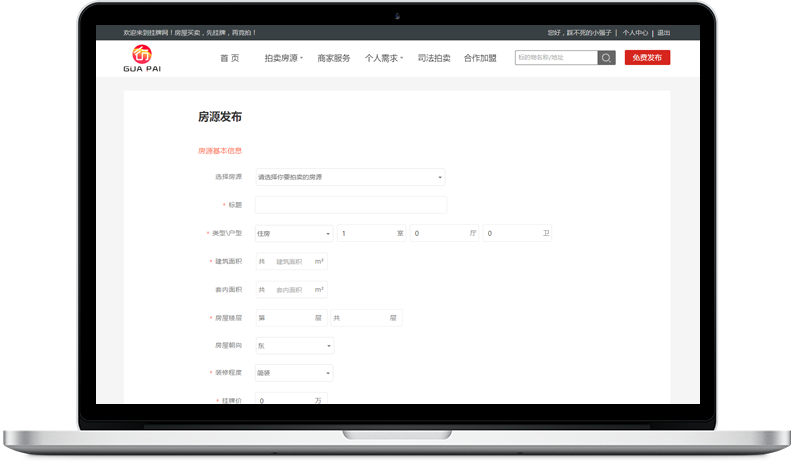The image size is (793, 462).
Task: Open the 合作加盟 menu item
Action: pyautogui.click(x=480, y=58)
